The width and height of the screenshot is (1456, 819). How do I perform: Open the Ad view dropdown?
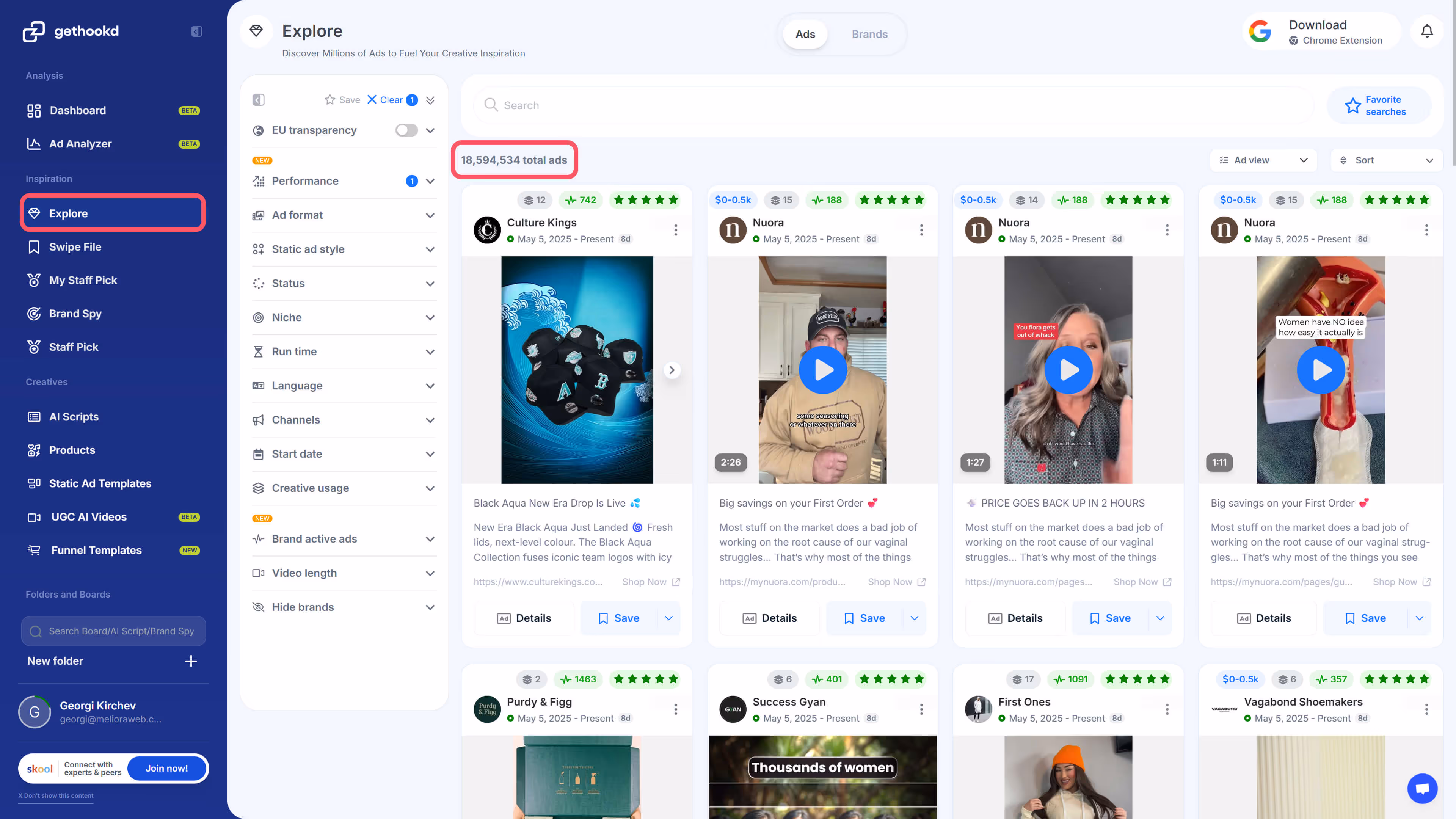click(x=1264, y=160)
